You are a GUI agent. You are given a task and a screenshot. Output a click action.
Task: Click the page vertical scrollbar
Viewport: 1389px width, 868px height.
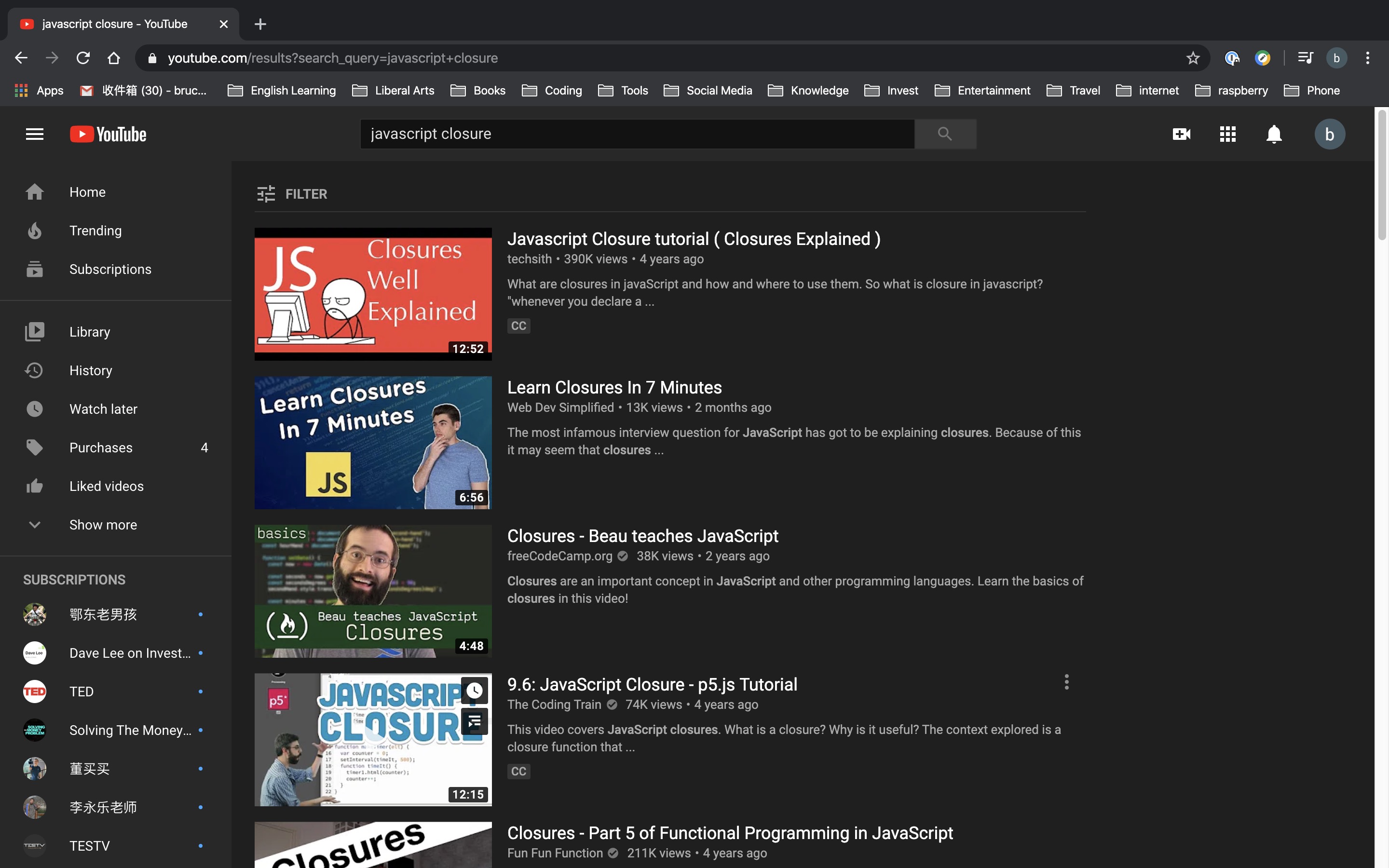tap(1382, 176)
